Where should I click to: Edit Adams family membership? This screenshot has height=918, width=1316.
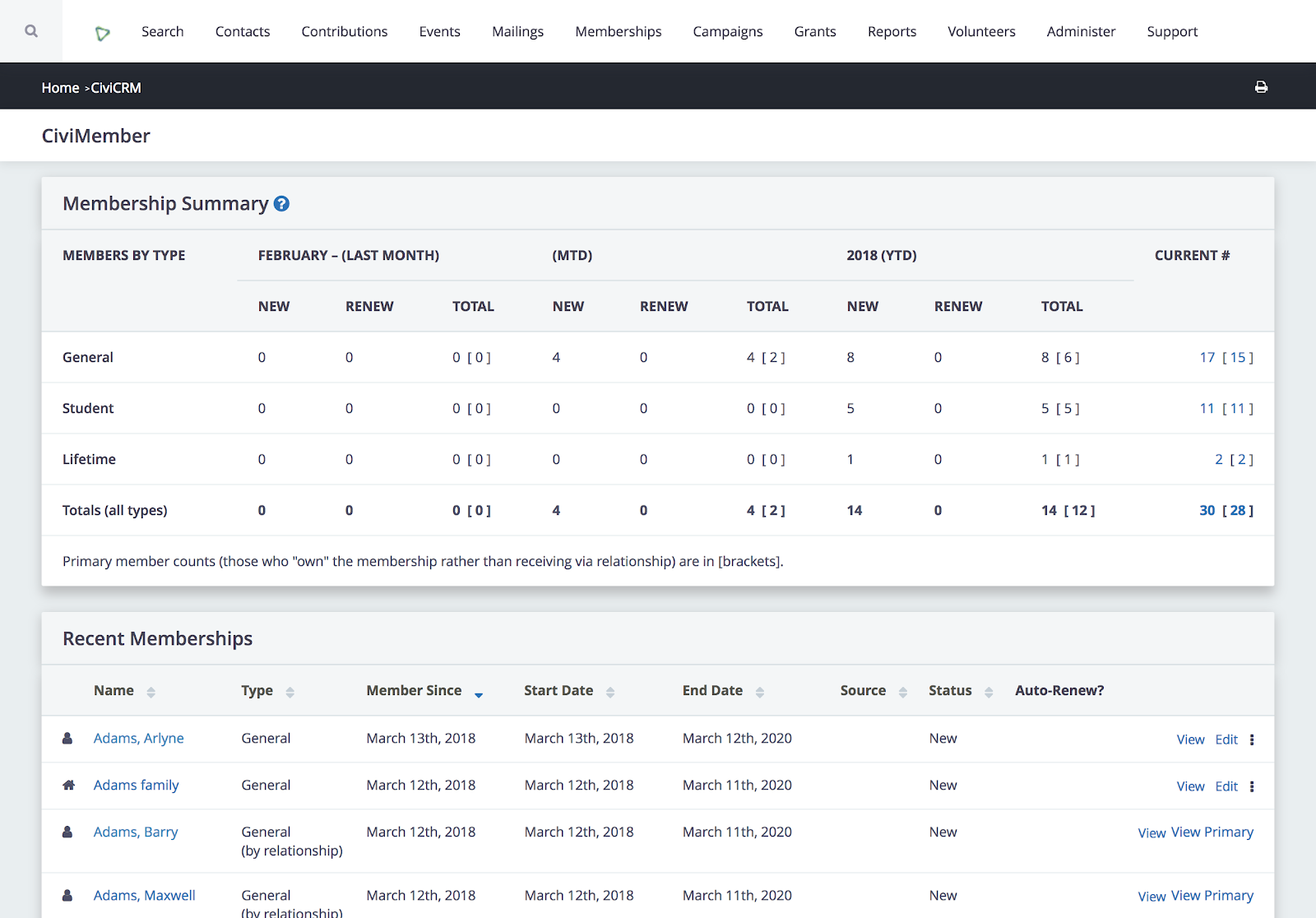1226,786
